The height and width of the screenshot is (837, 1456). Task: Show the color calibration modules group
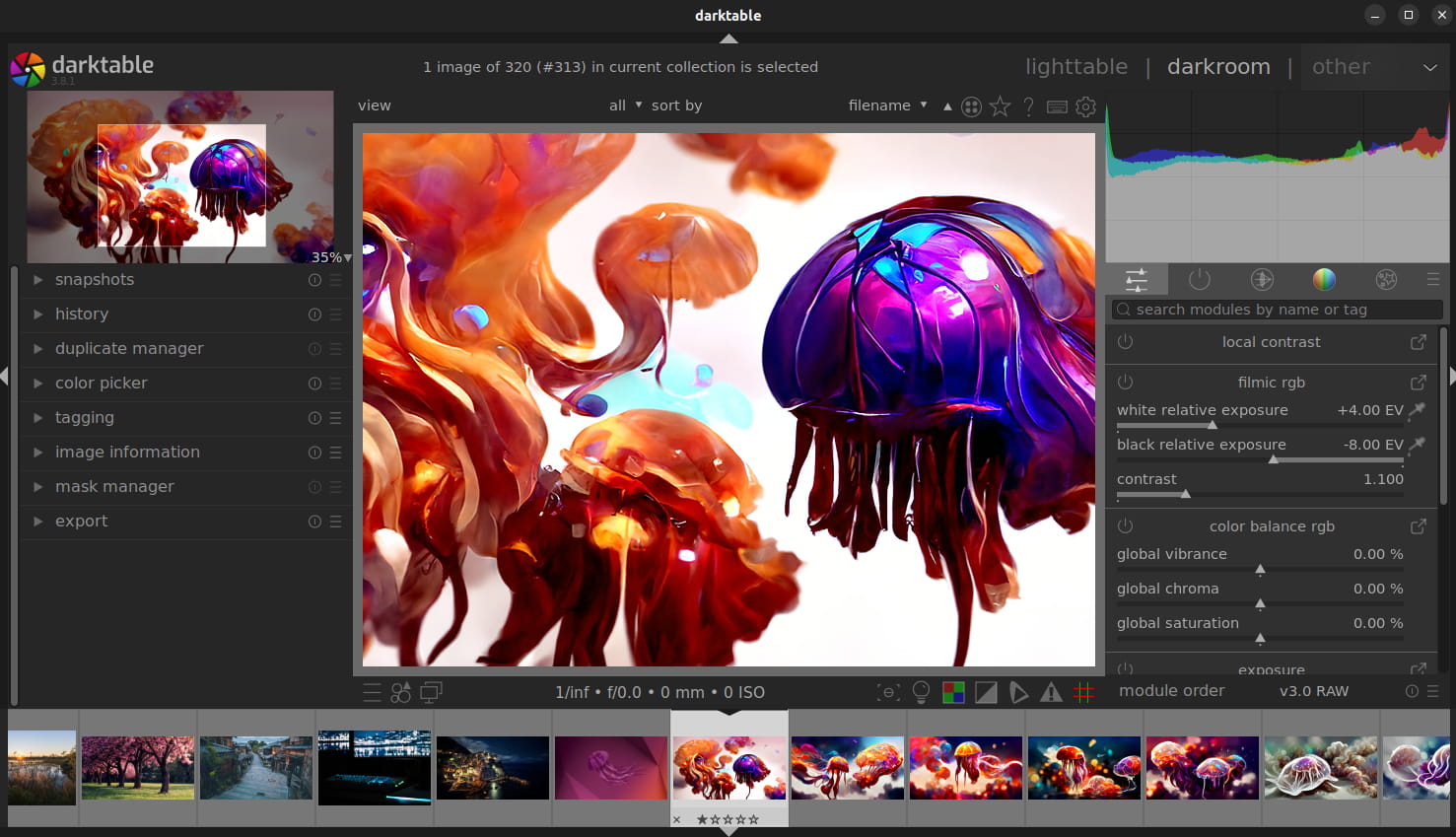(1324, 280)
